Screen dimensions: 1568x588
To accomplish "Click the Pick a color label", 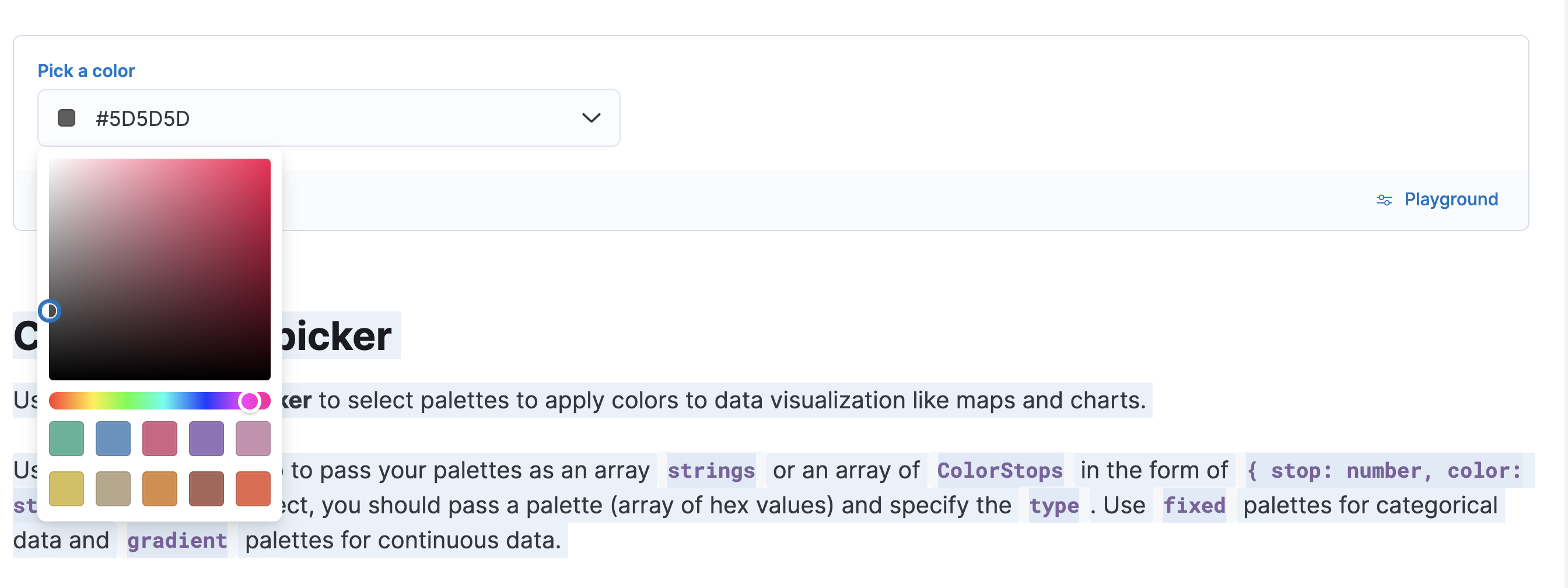I will (x=86, y=71).
